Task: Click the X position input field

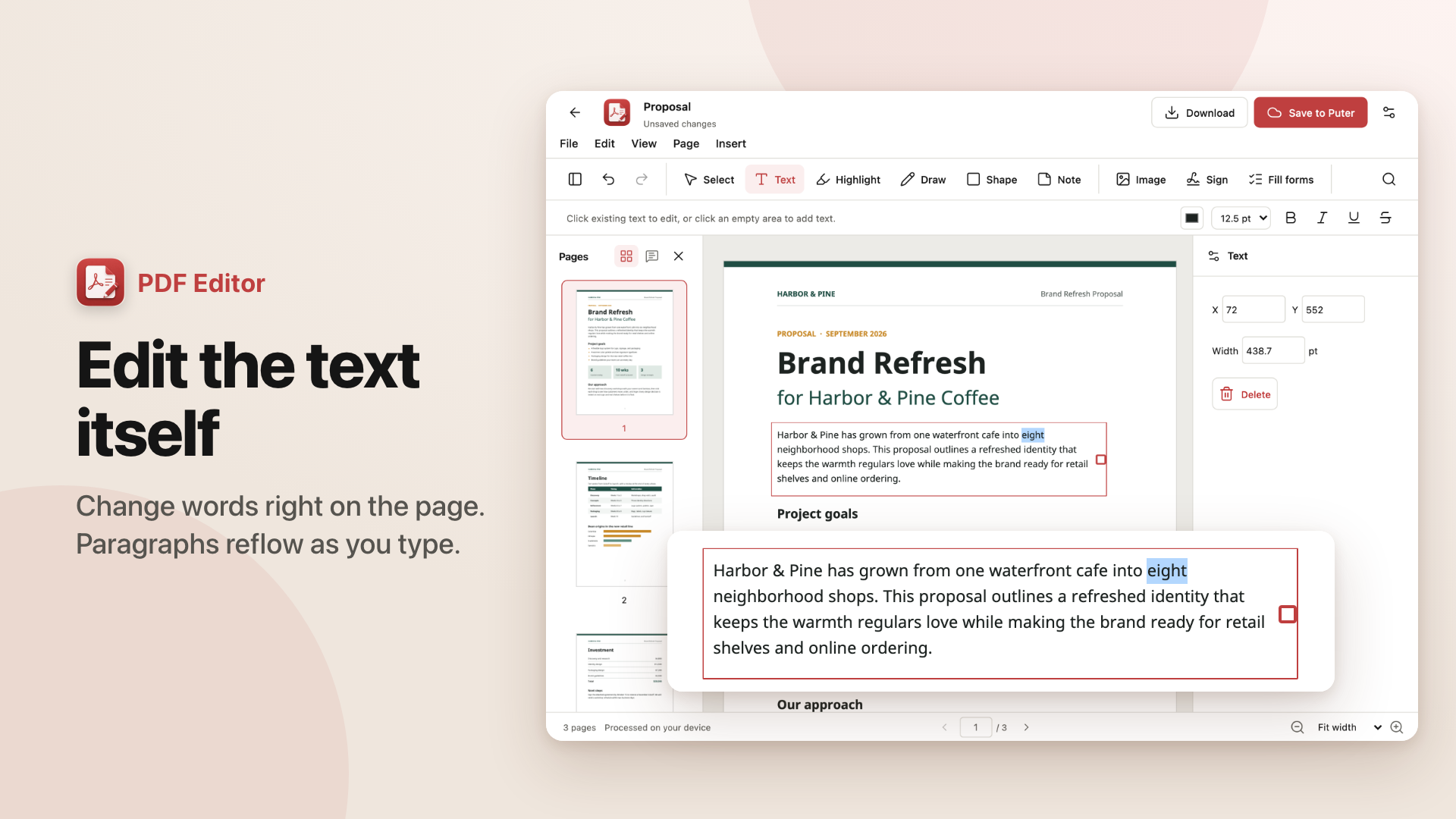Action: [x=1254, y=310]
